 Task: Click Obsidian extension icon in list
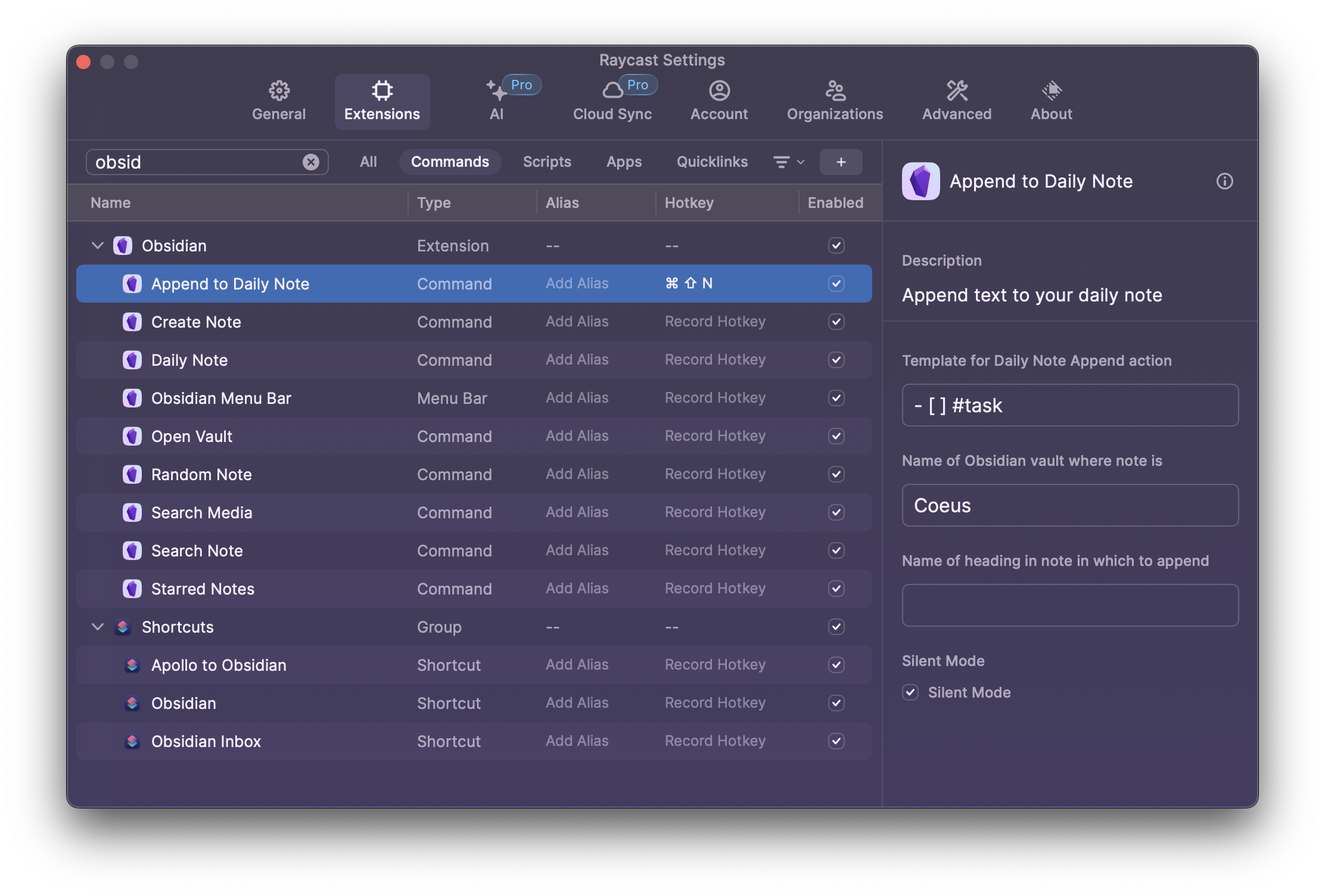point(123,245)
